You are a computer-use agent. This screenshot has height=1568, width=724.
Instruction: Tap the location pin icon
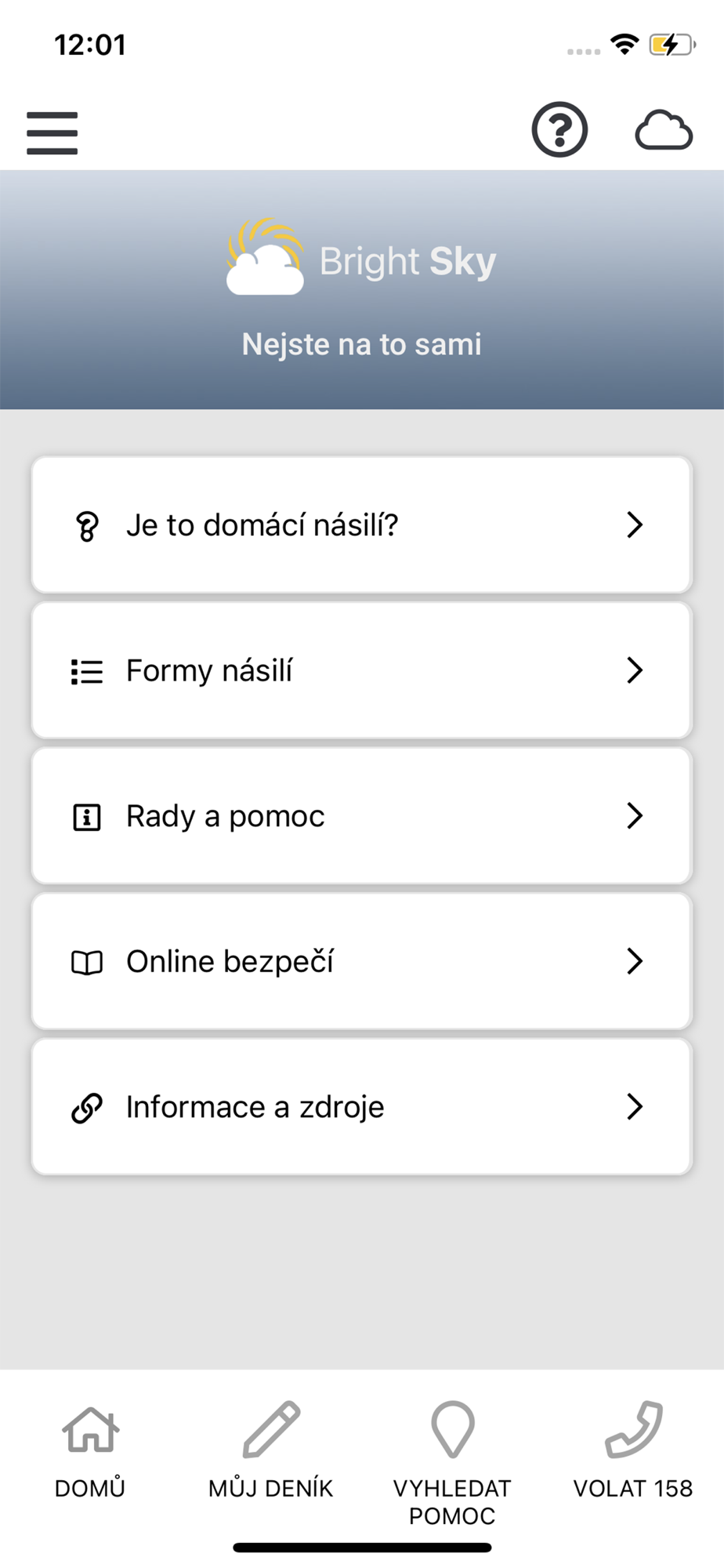point(452,1428)
